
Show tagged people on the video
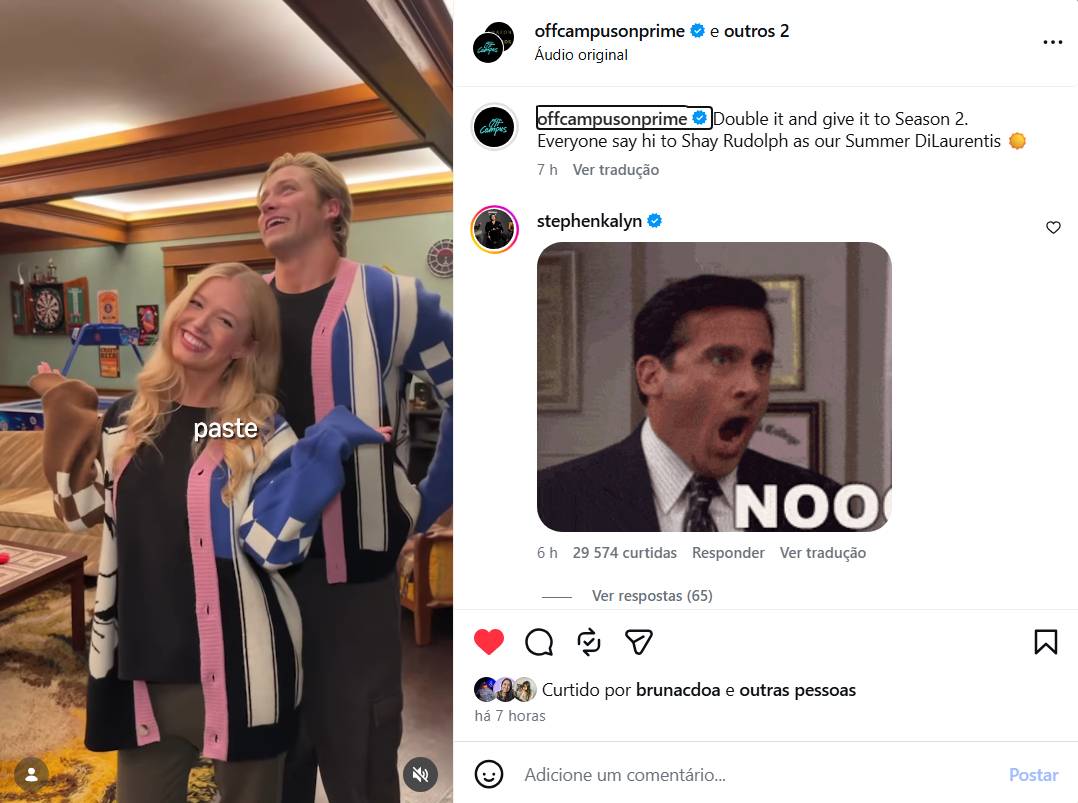click(31, 774)
